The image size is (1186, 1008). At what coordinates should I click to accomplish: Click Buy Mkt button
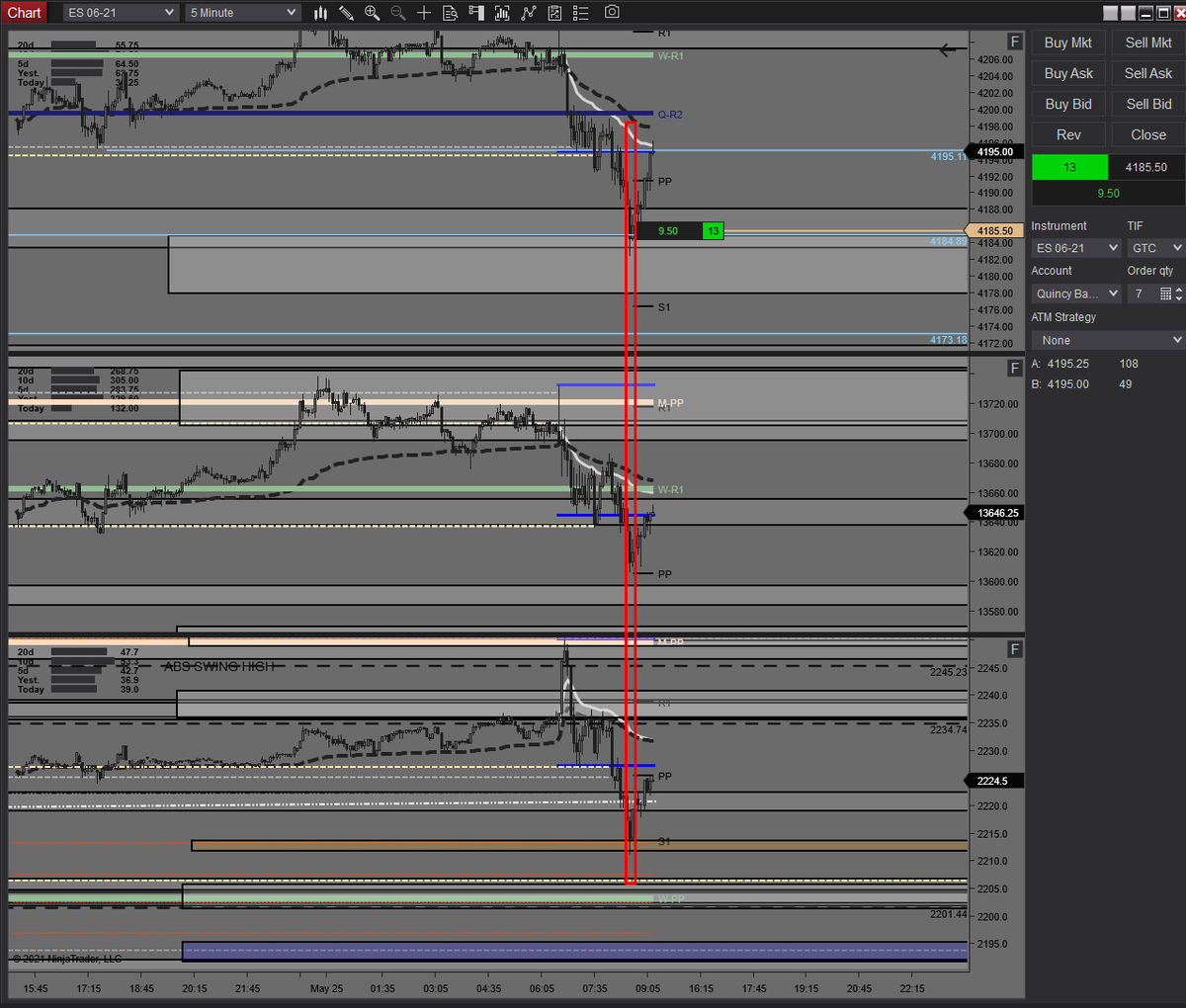(1068, 42)
